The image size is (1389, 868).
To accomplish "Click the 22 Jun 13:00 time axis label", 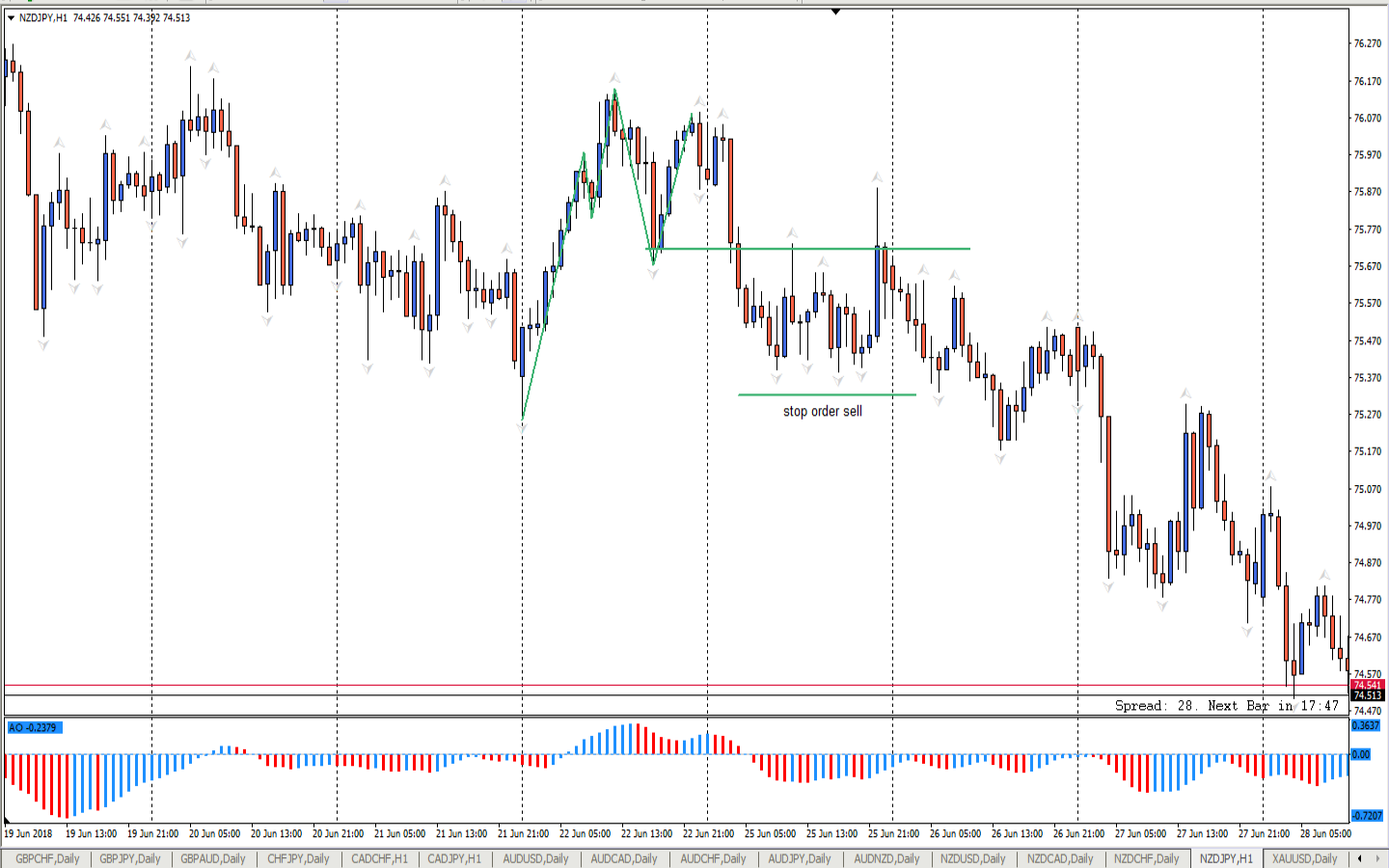I will (646, 833).
